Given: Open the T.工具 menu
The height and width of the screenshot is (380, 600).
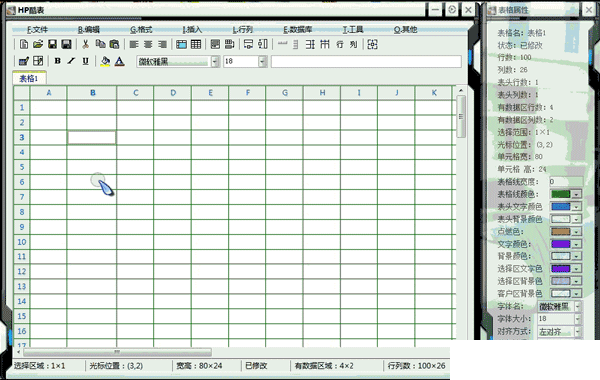Looking at the screenshot, I should coord(353,29).
